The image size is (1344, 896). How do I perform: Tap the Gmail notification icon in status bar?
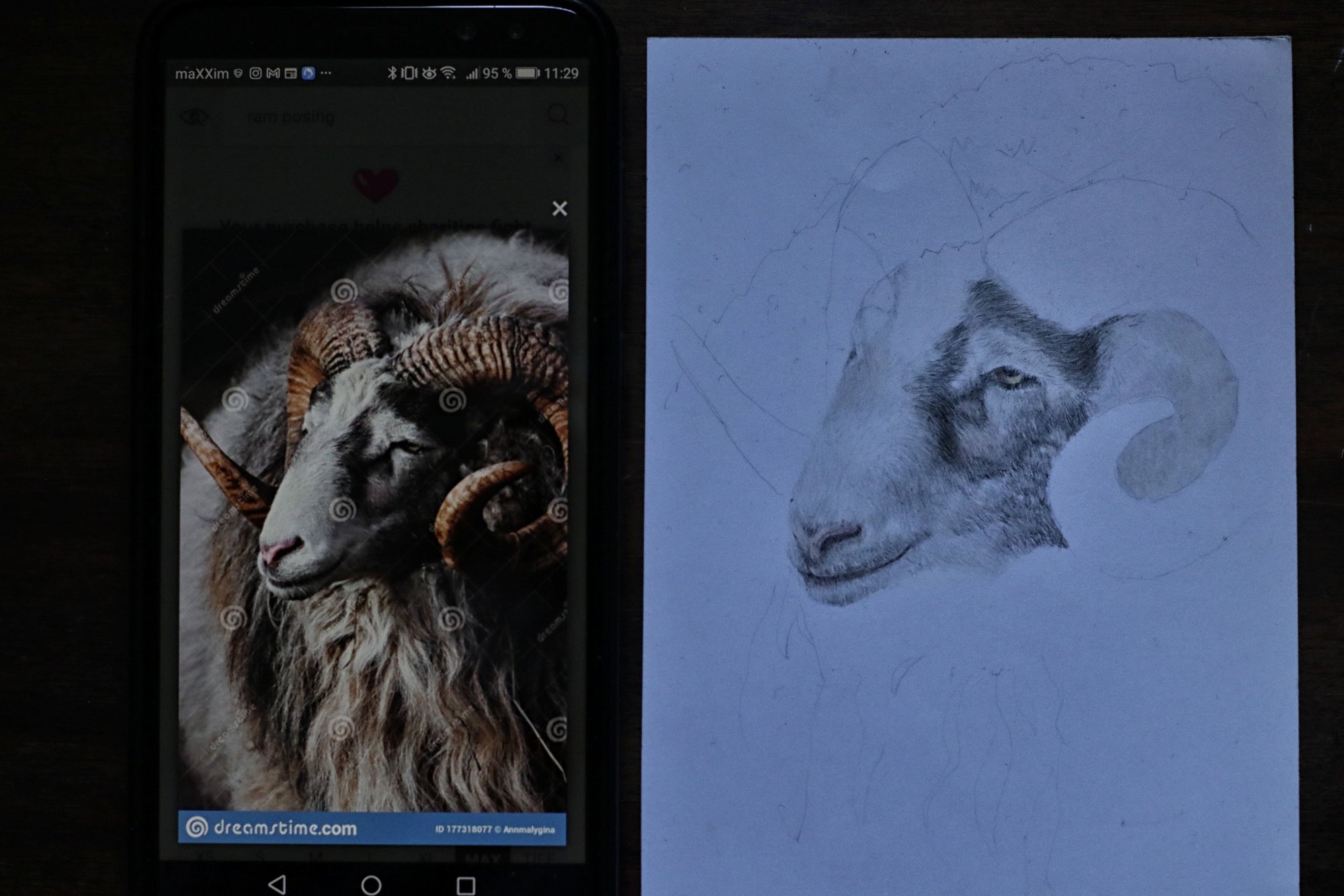[x=273, y=73]
